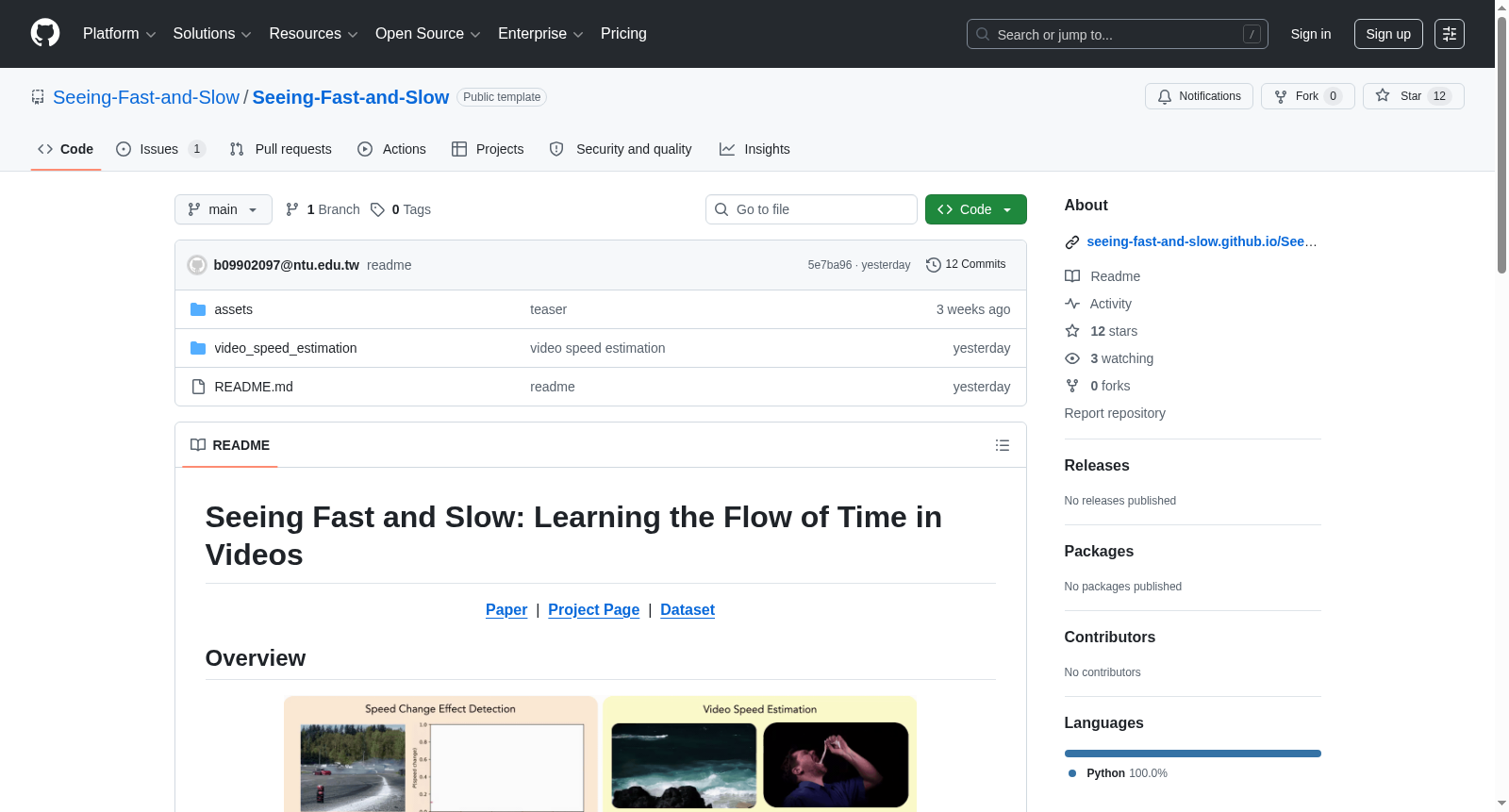1509x812 pixels.
Task: Click the author avatar for b09902097
Action: pos(197,265)
